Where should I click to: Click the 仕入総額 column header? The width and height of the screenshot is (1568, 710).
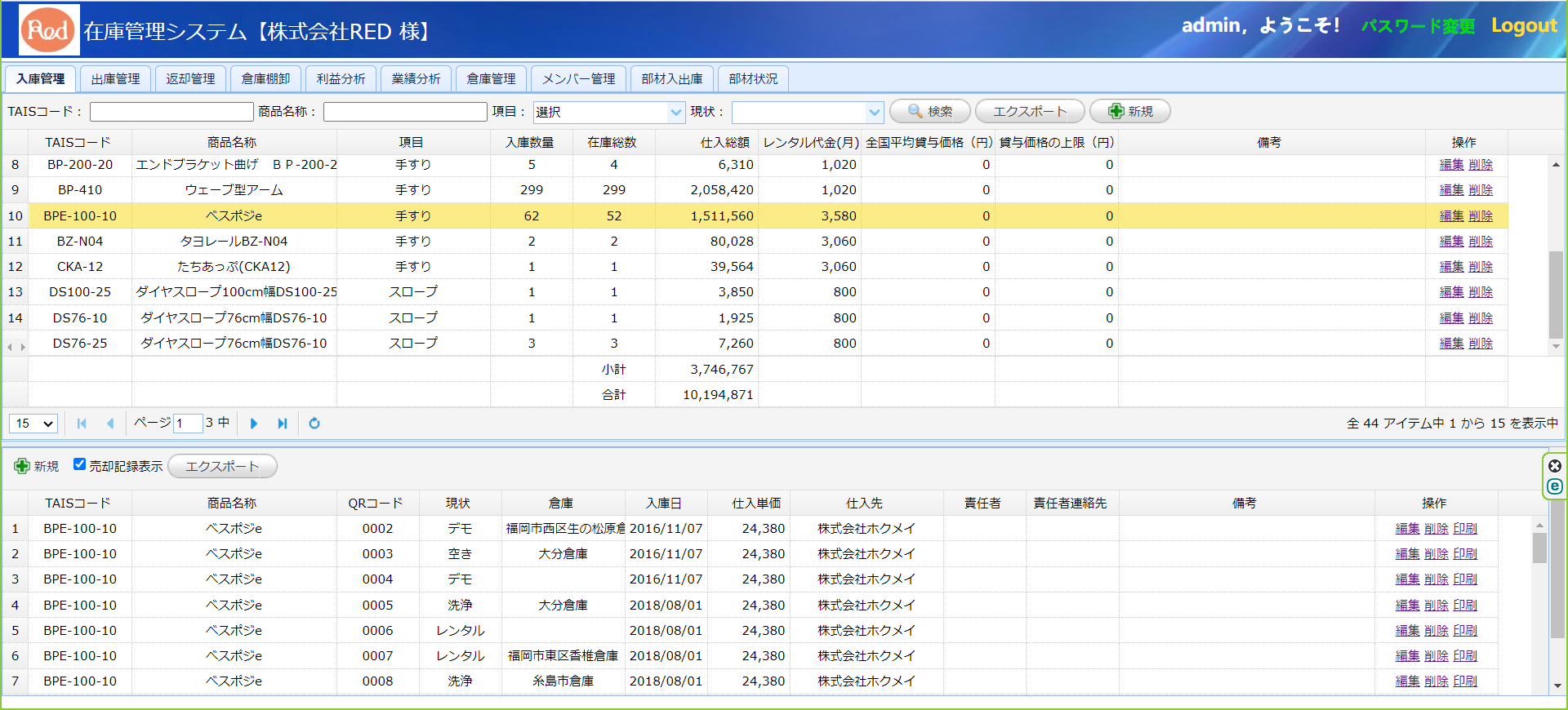[x=707, y=142]
